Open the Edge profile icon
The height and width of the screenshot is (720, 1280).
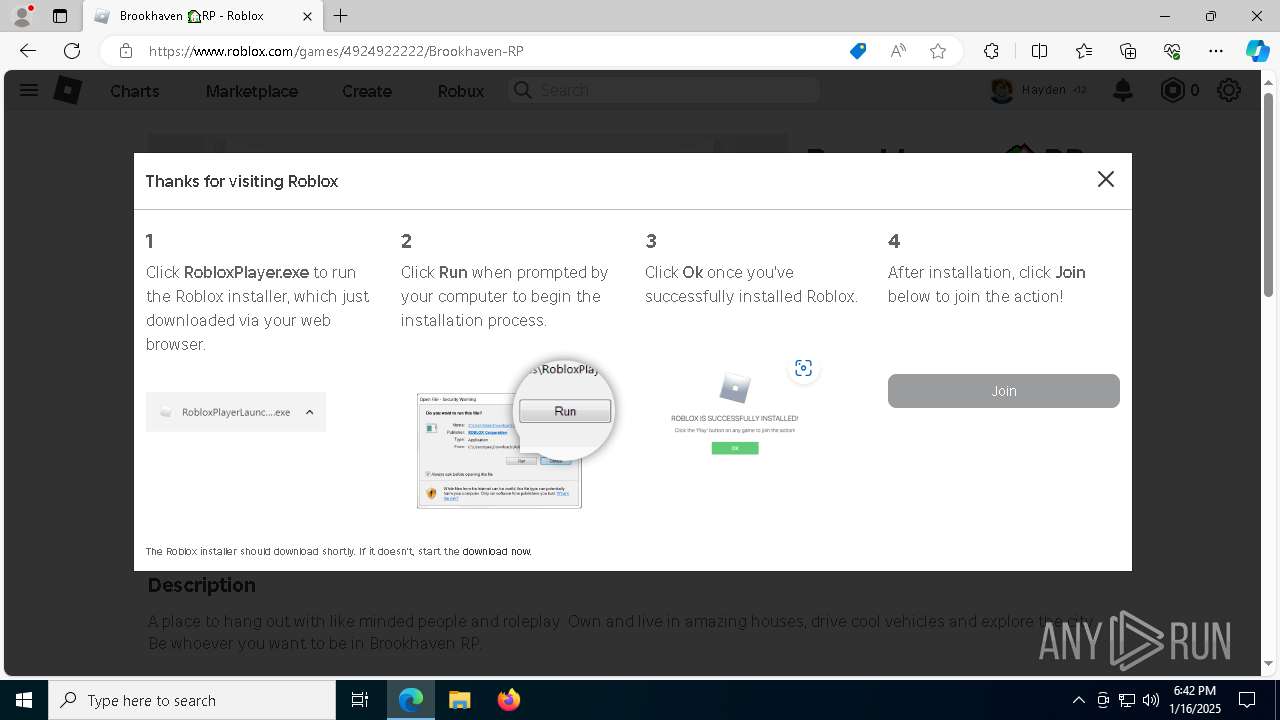point(22,16)
